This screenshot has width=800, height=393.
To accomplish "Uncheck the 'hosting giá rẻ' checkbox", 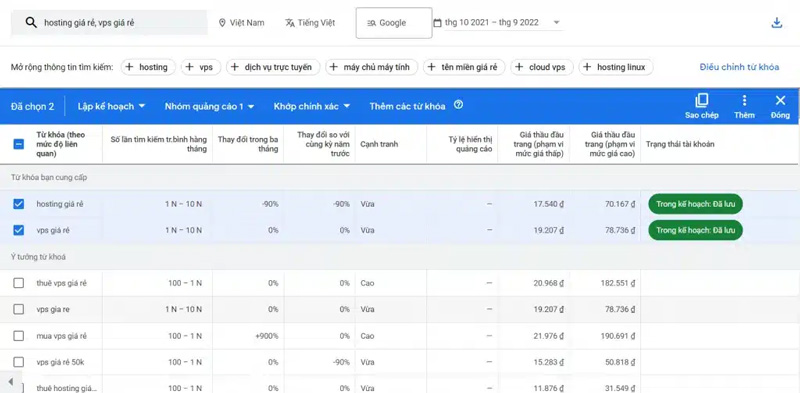I will [x=18, y=204].
